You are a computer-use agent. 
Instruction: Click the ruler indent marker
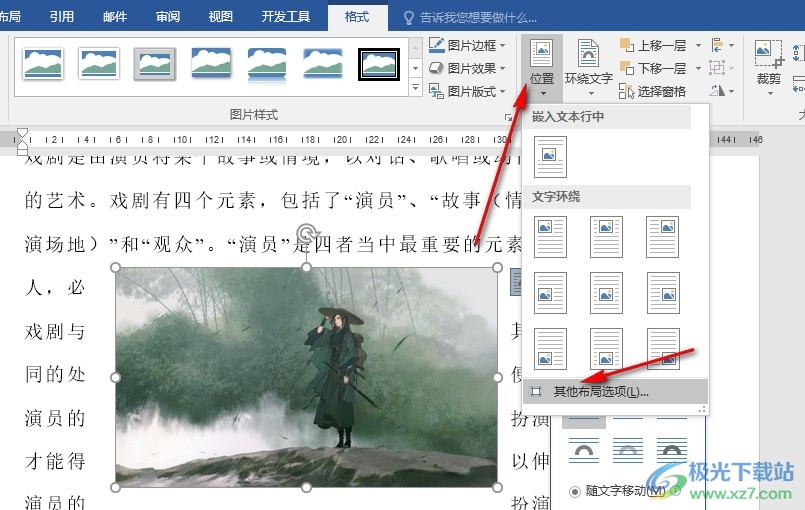[22, 142]
